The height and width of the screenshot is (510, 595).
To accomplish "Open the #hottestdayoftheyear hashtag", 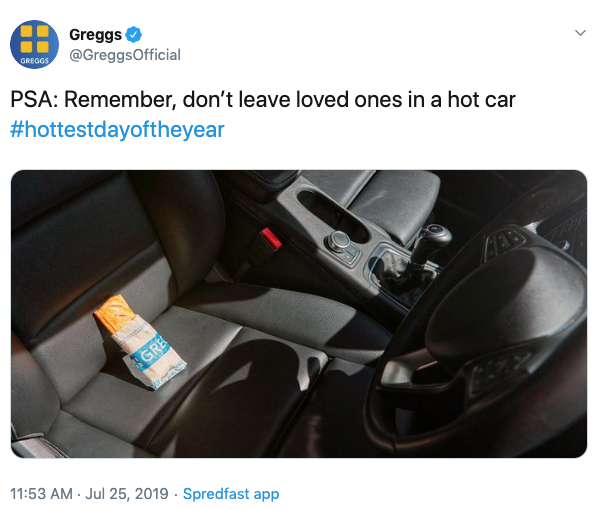I will 117,130.
